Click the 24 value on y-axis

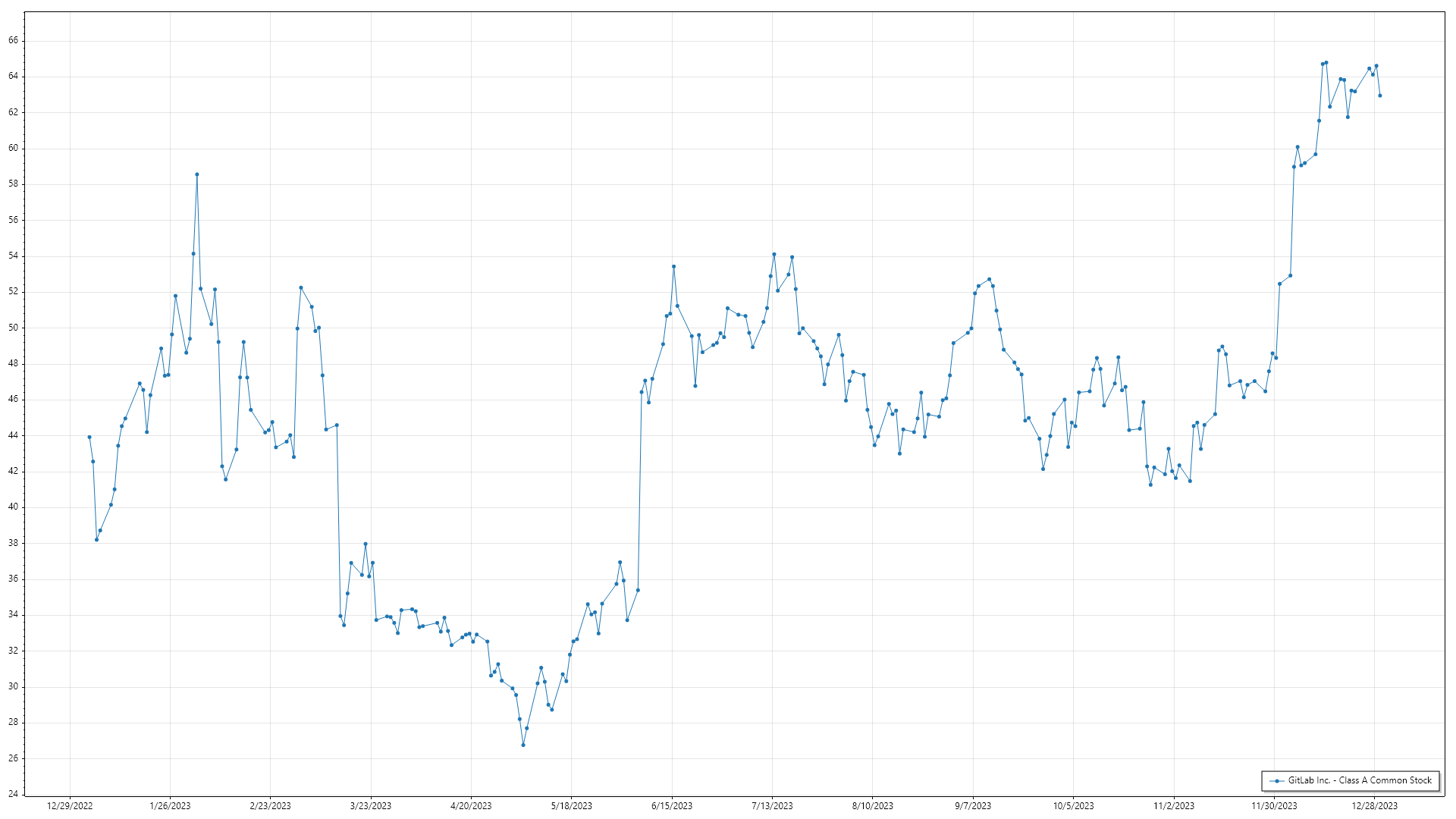click(14, 795)
